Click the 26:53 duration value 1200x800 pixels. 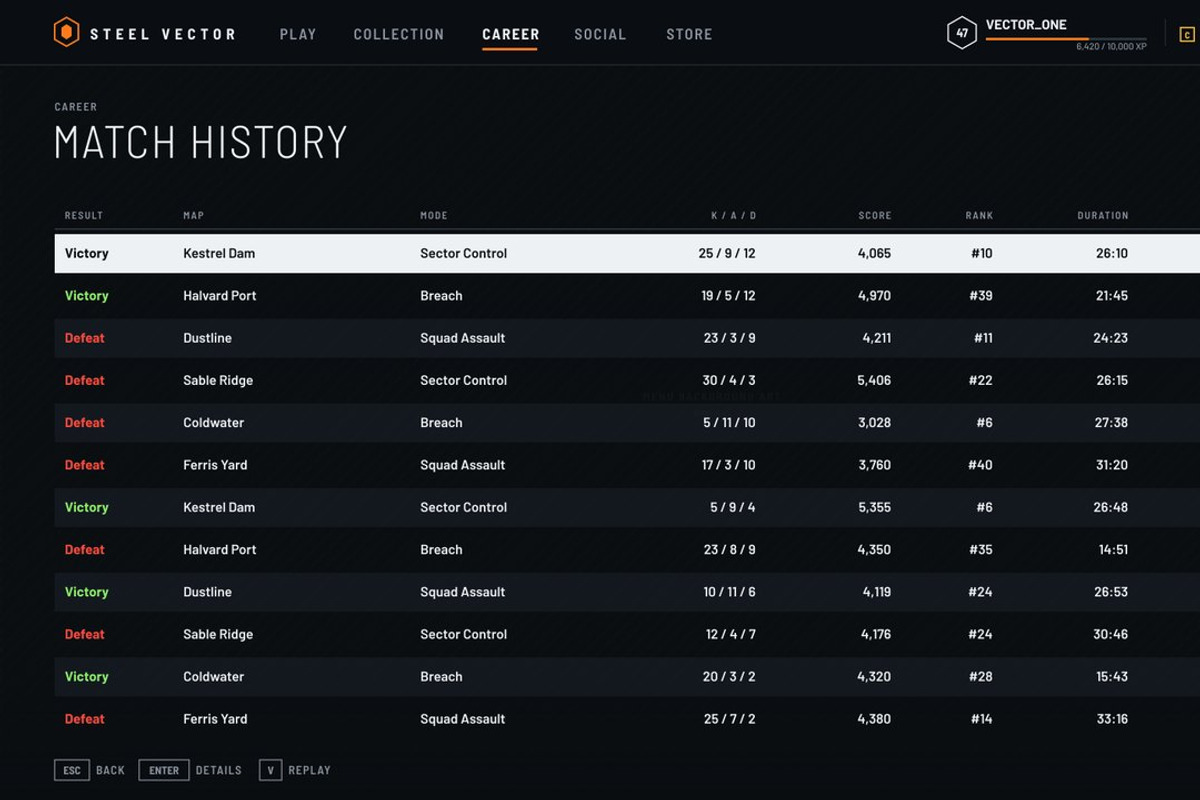click(x=1111, y=592)
